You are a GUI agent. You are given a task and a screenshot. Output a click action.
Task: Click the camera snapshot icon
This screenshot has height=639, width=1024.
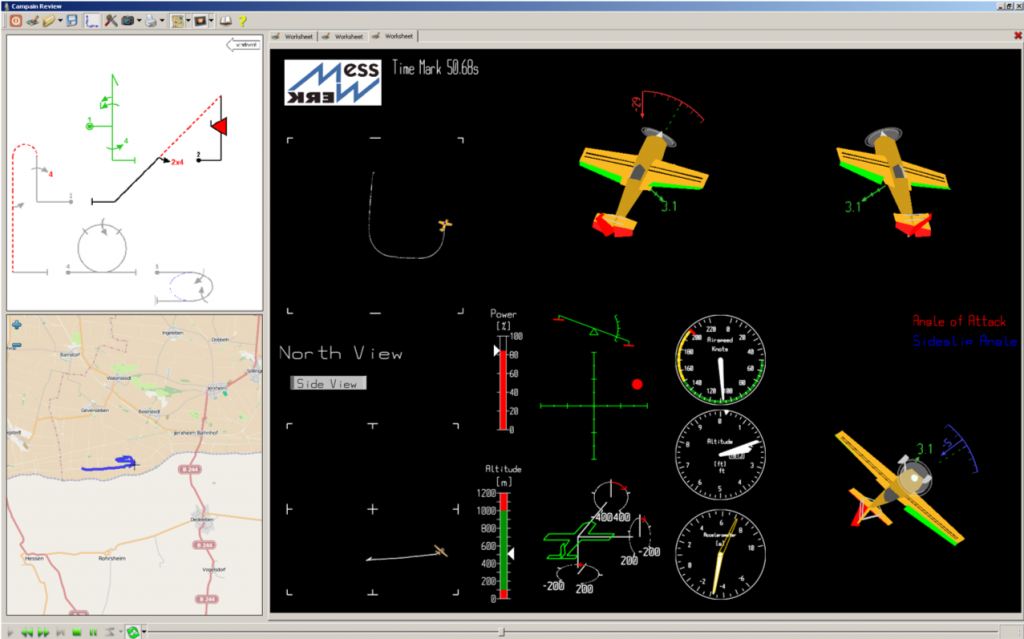(x=128, y=20)
